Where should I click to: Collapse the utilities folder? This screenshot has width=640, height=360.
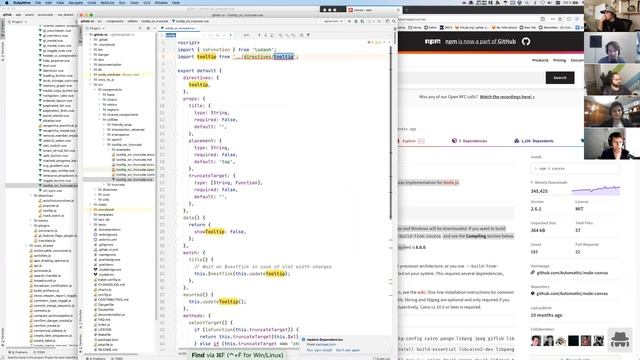point(100,120)
